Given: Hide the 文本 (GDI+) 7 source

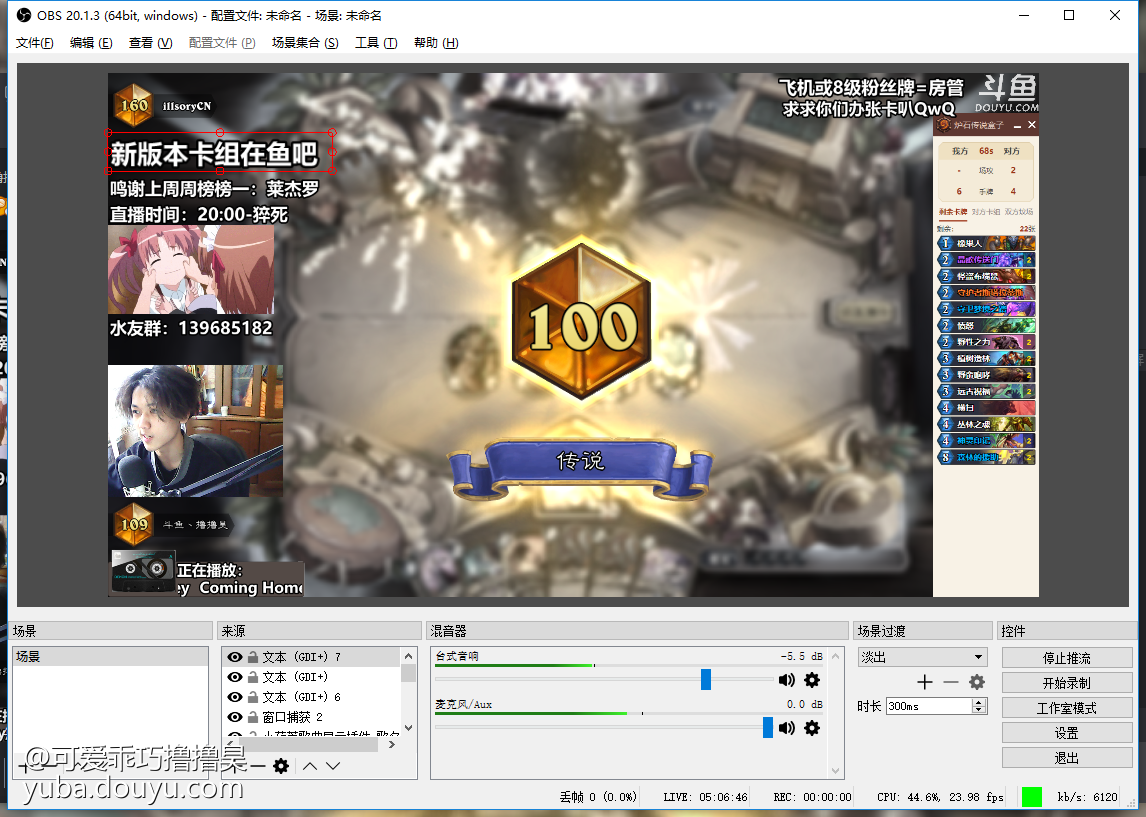Looking at the screenshot, I should pos(235,657).
